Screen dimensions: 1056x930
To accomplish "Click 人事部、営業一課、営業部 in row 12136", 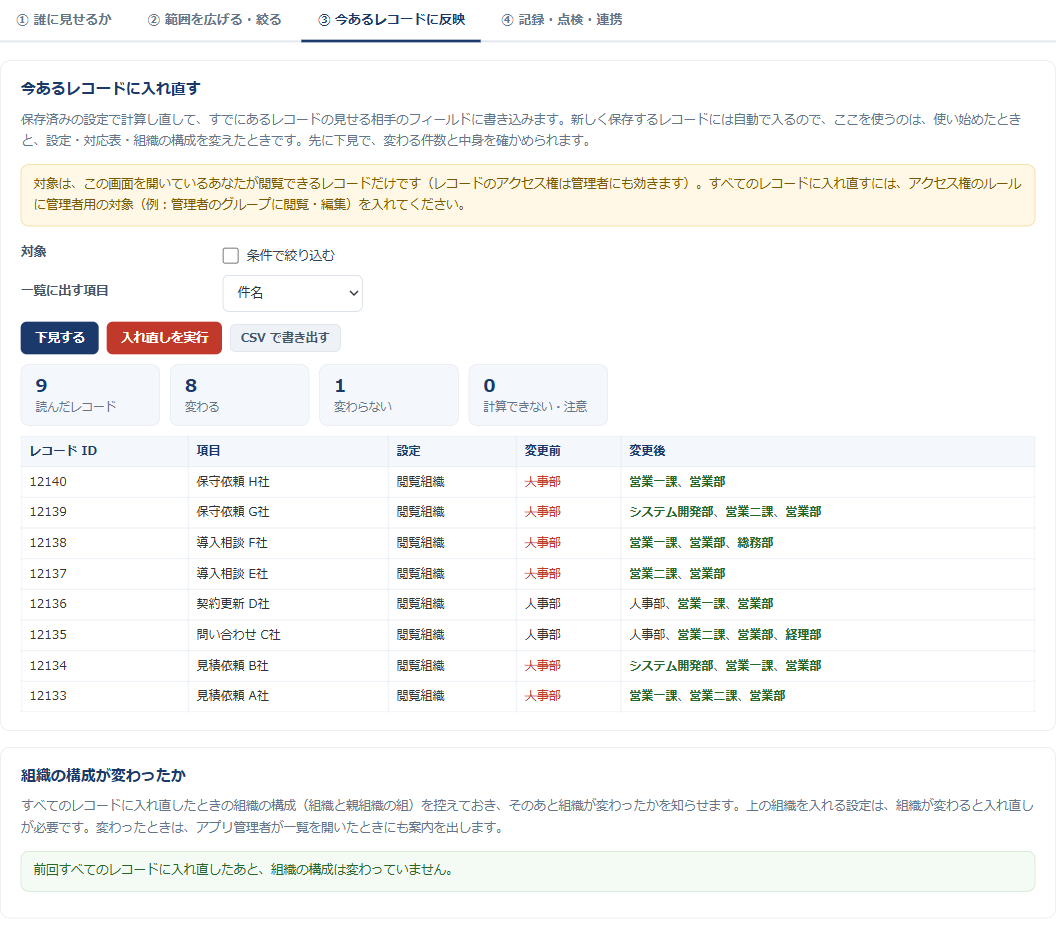I will pos(700,604).
